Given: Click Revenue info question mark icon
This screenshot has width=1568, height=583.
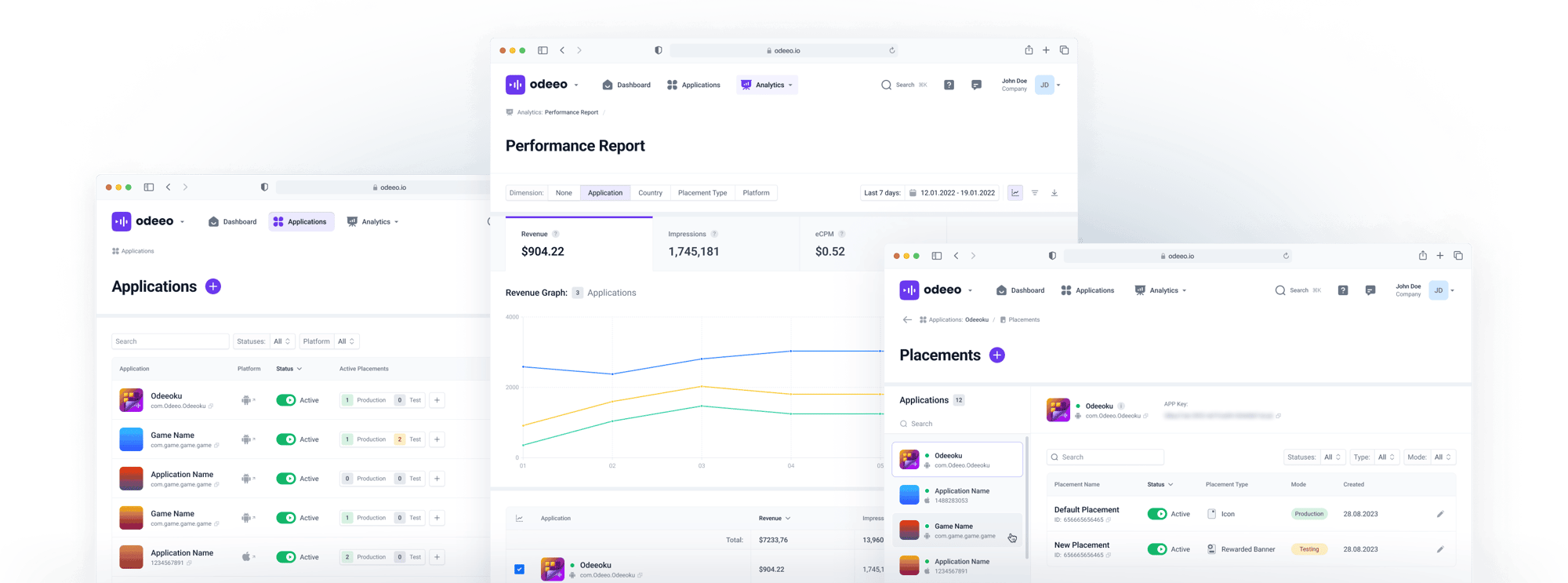Looking at the screenshot, I should (x=556, y=234).
